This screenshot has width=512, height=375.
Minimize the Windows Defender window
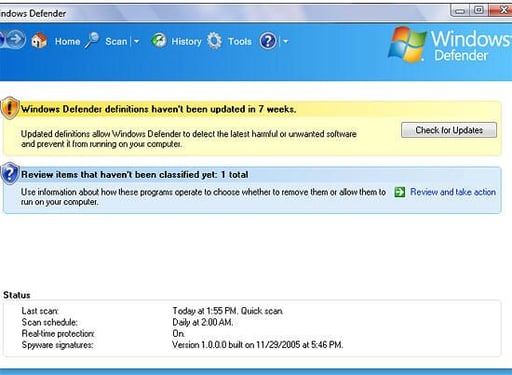(460, 11)
